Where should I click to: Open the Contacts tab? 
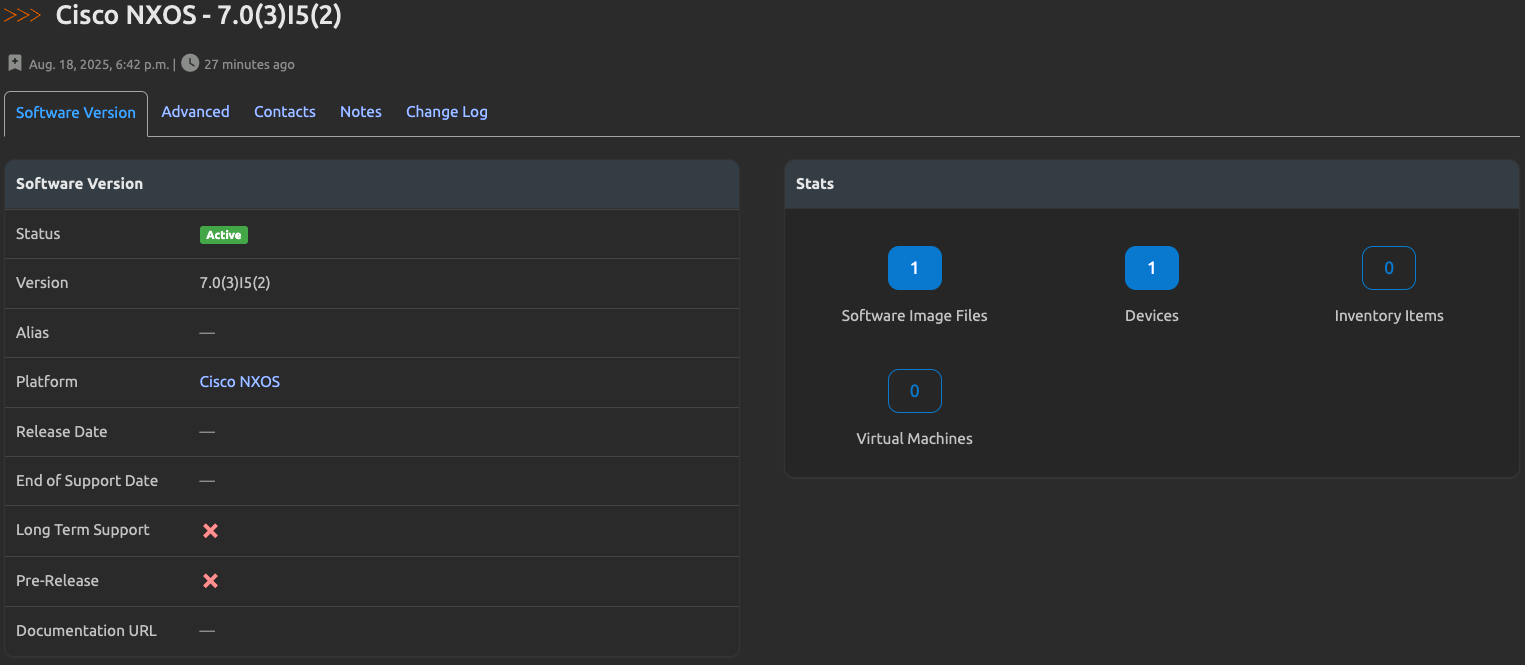tap(285, 111)
